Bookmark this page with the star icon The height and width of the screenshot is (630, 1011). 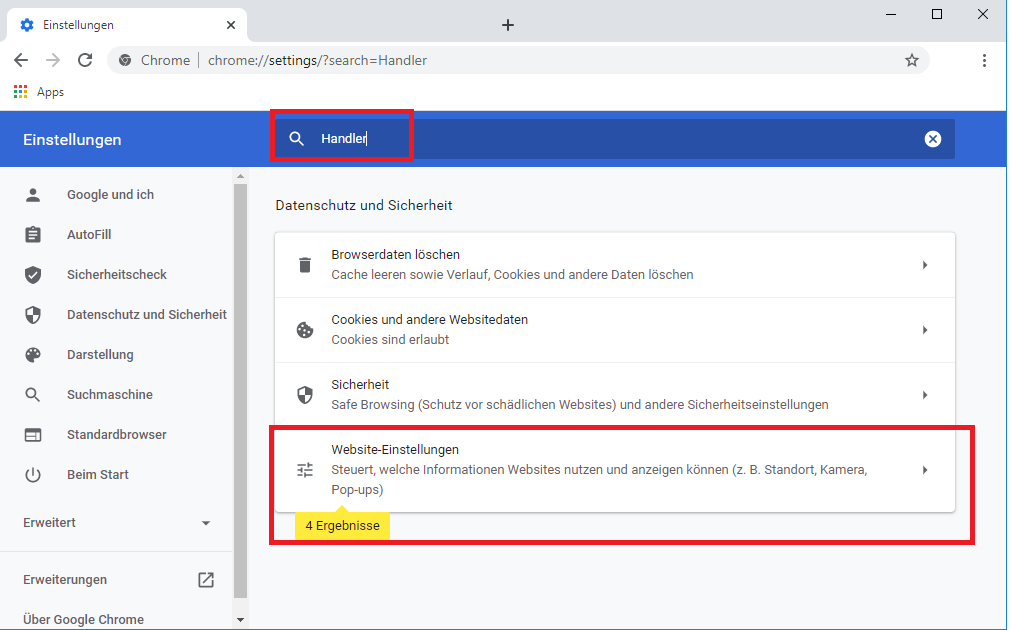911,60
